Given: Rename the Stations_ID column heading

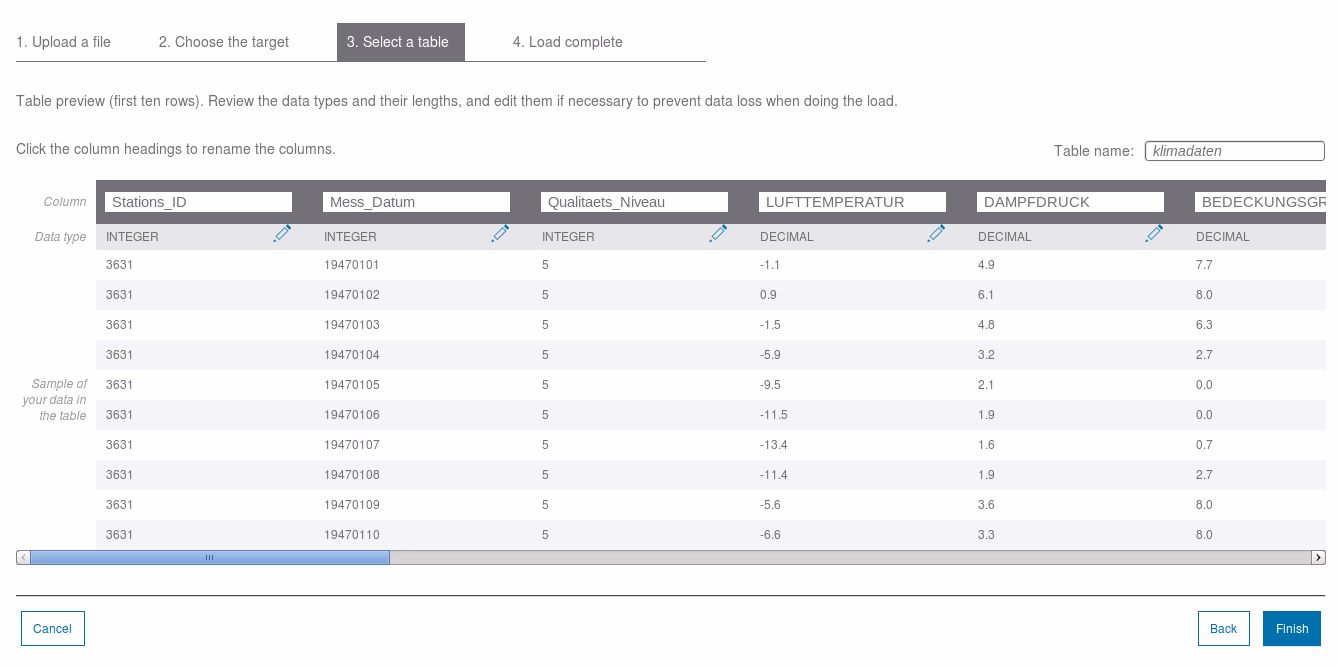Looking at the screenshot, I should [198, 202].
